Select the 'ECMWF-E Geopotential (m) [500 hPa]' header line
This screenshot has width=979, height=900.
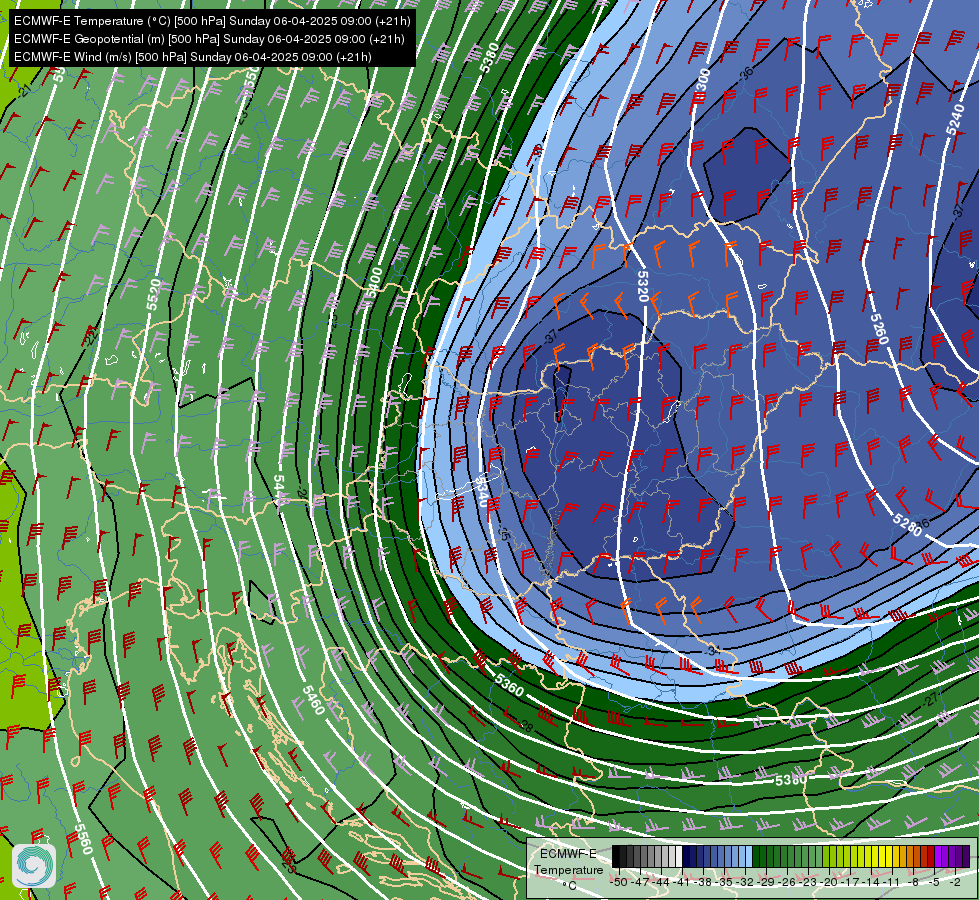(x=209, y=39)
